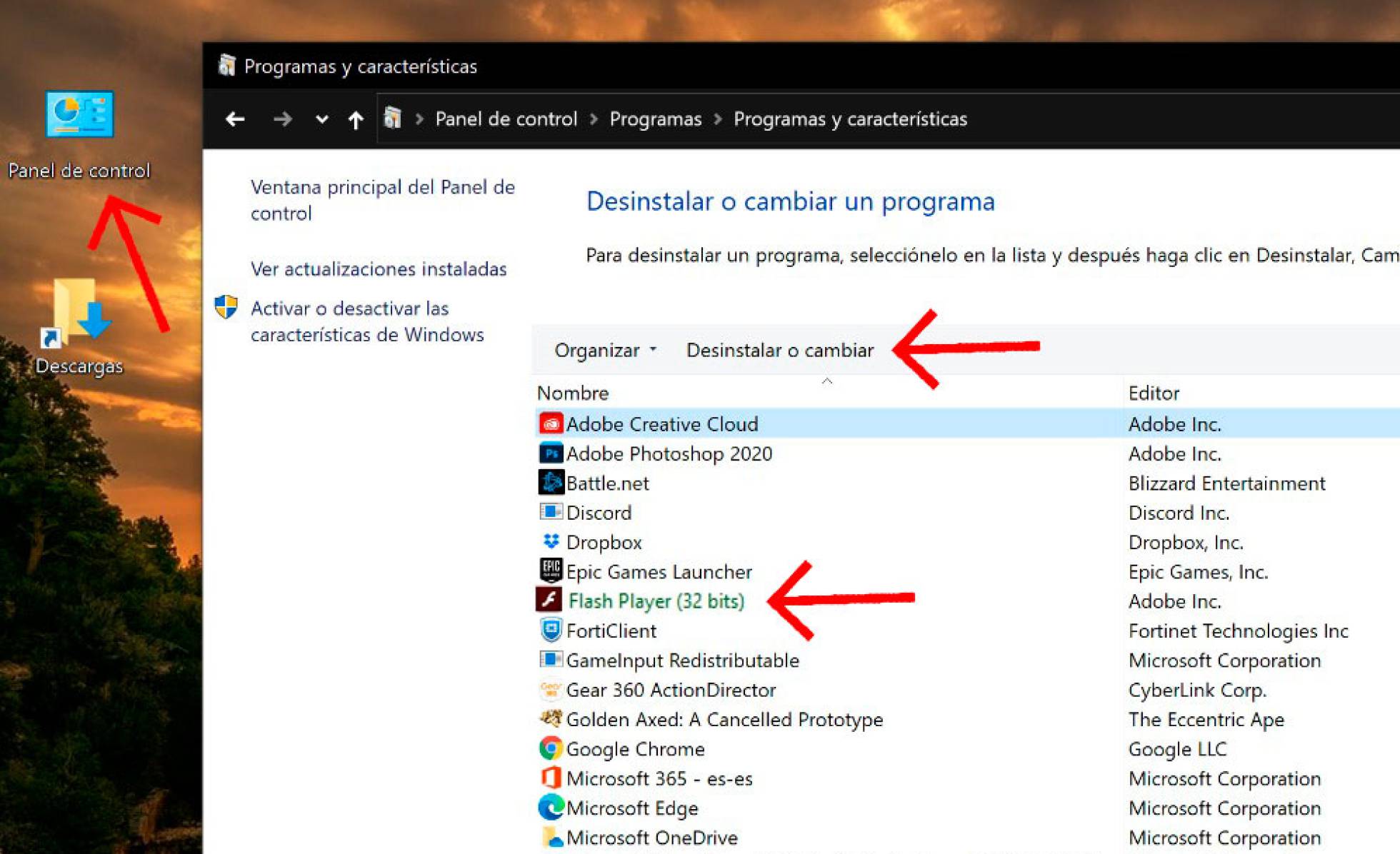The image size is (1400, 854).
Task: Select the Adobe Creative Cloud icon
Action: [551, 423]
